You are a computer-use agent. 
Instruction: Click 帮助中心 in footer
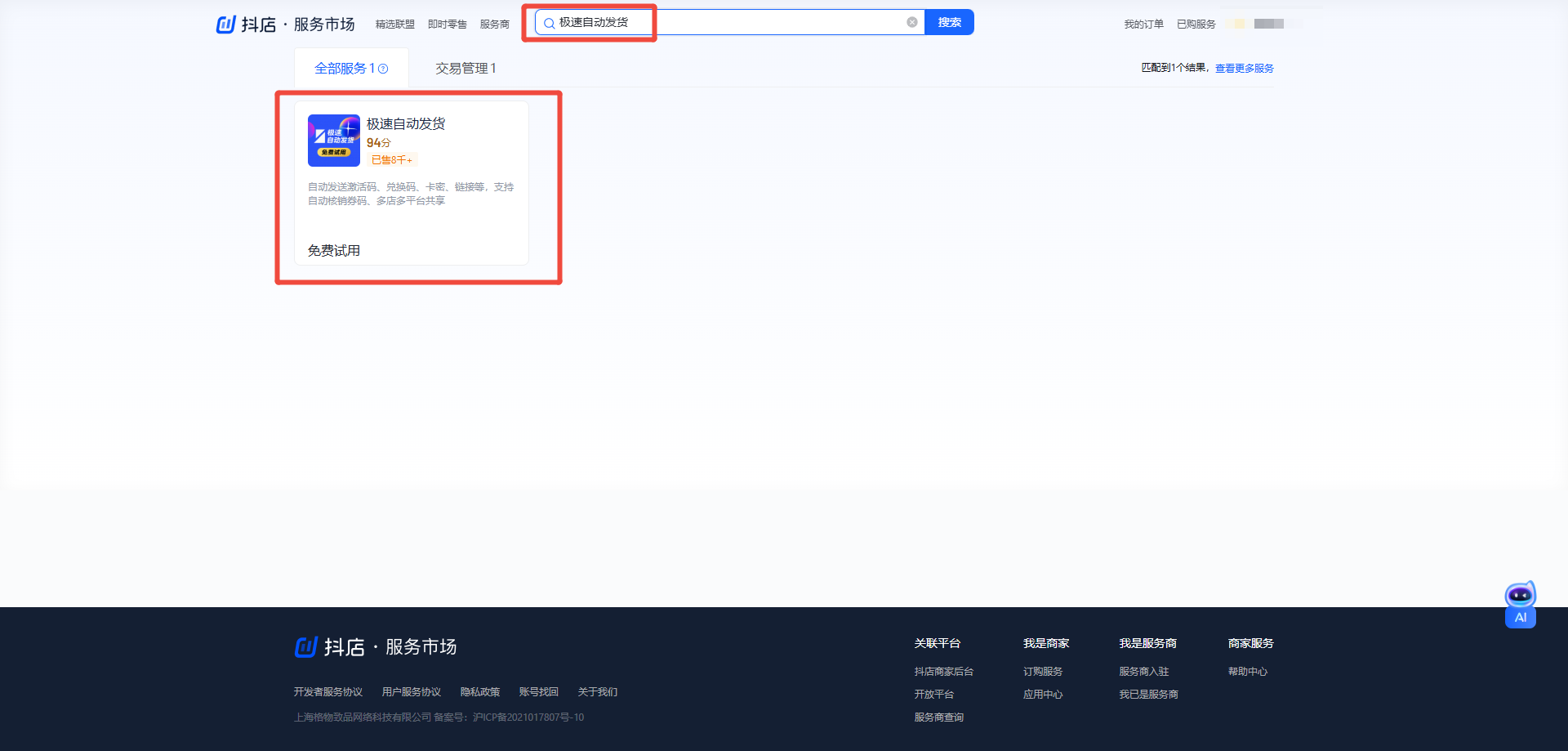tap(1247, 672)
